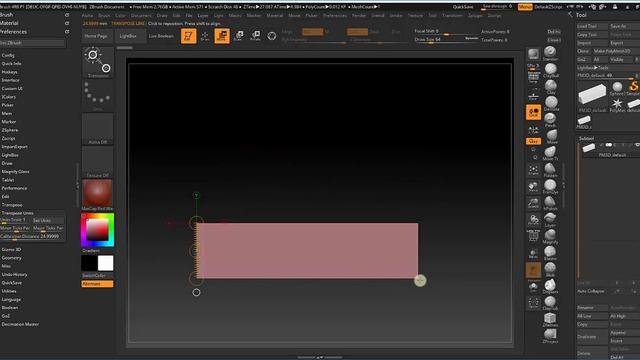Expand the Hotkeys preferences section
The height and width of the screenshot is (360, 640).
point(9,72)
